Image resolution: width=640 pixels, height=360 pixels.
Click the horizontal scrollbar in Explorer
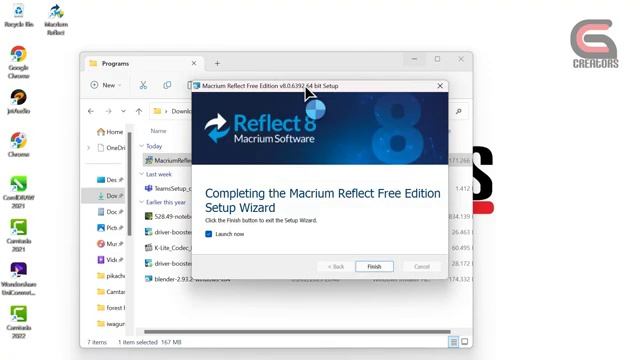[297, 332]
